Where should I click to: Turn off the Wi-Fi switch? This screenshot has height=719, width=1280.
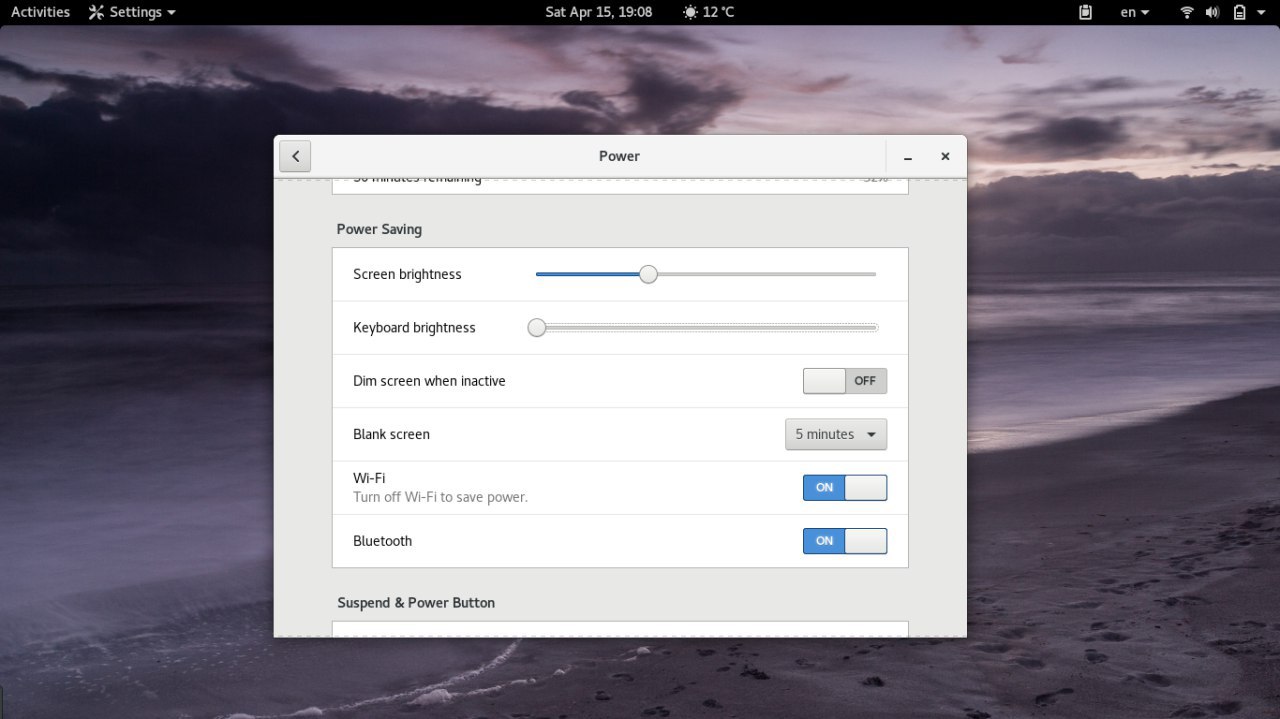click(845, 487)
